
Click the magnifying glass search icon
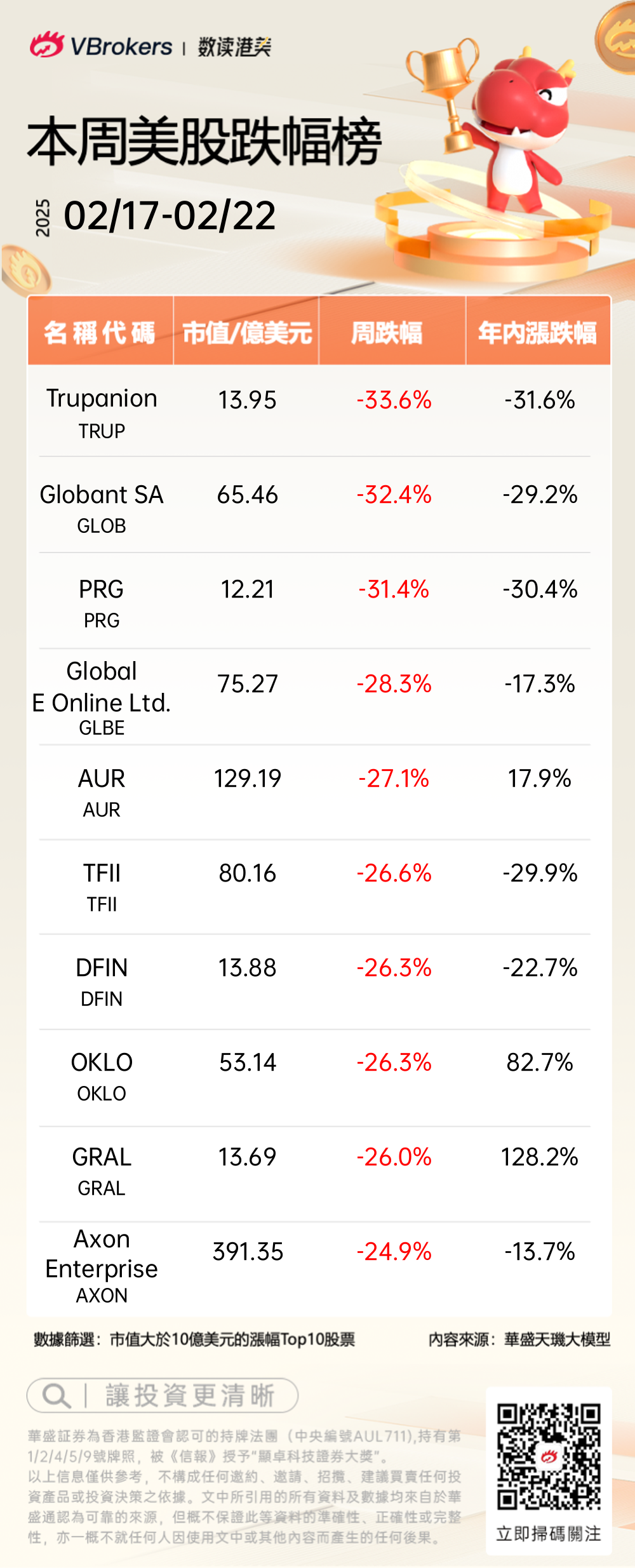pyautogui.click(x=56, y=1396)
